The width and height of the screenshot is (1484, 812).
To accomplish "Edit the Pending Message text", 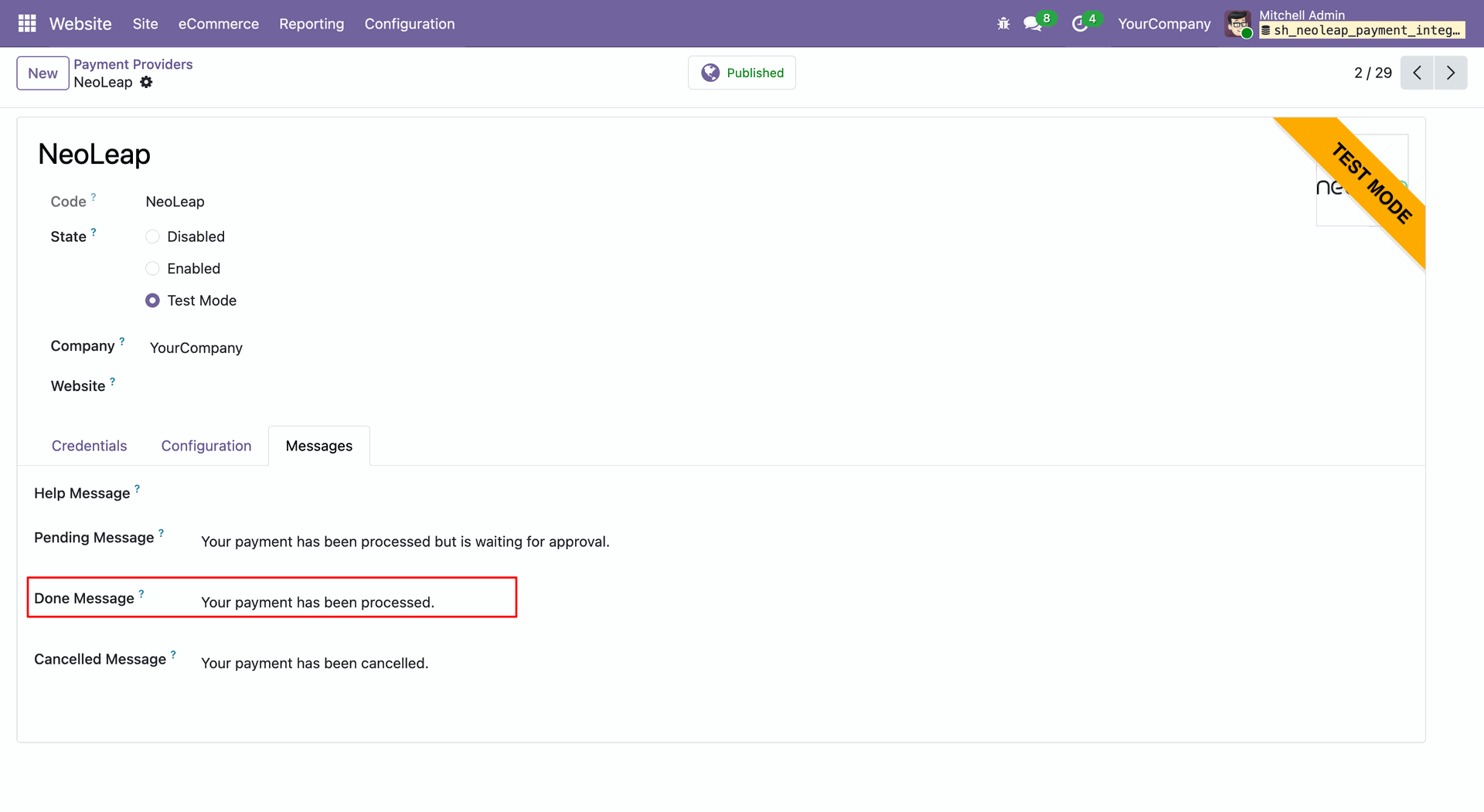I will pos(406,542).
